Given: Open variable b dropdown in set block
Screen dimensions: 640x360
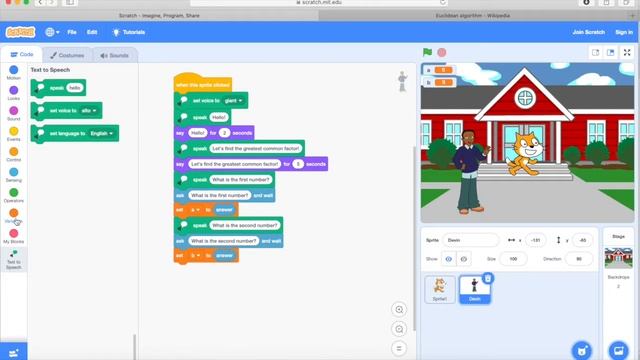Looking at the screenshot, I should point(195,256).
